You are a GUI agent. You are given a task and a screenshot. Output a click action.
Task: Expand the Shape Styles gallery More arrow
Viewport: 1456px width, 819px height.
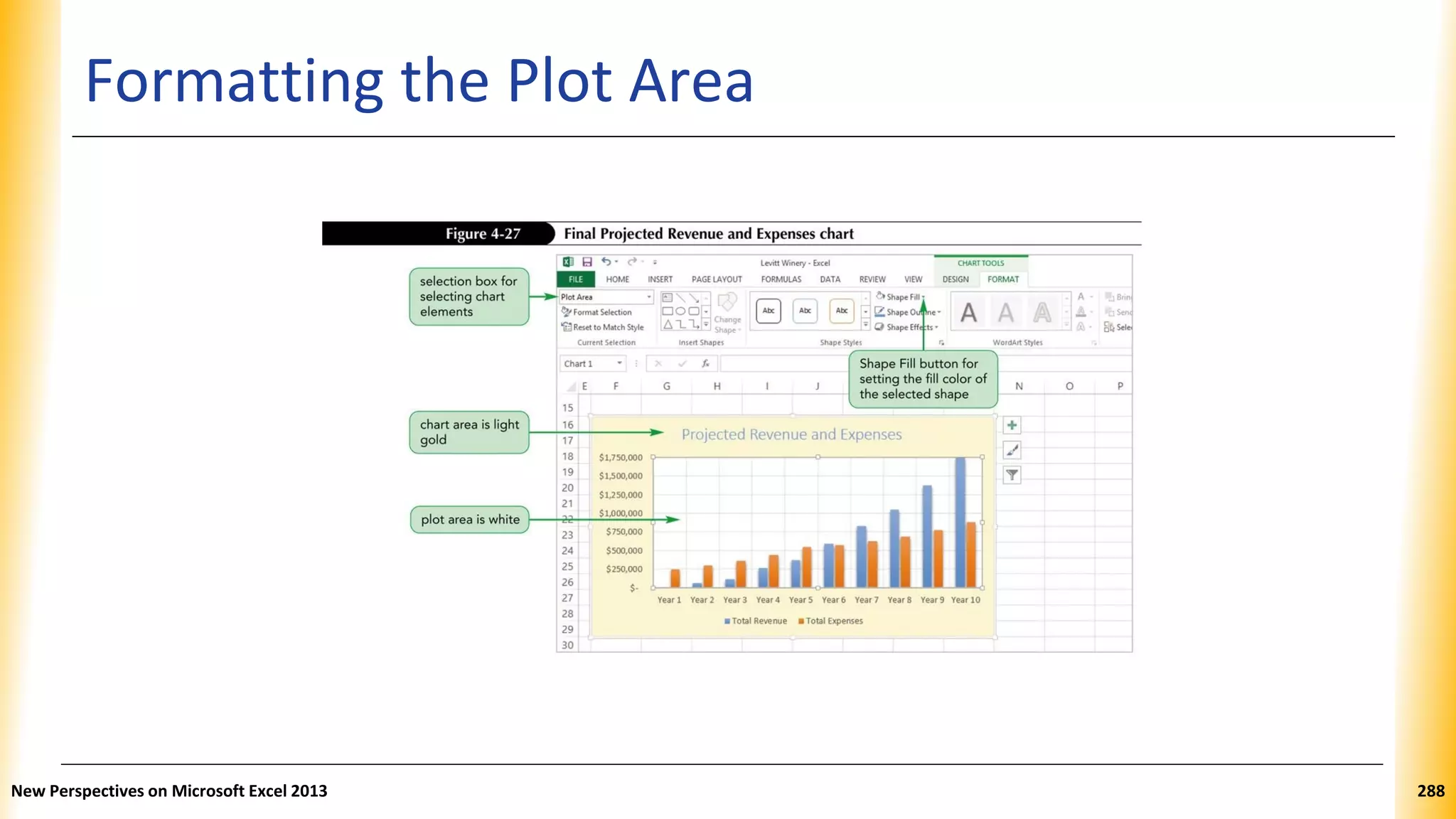(x=865, y=324)
